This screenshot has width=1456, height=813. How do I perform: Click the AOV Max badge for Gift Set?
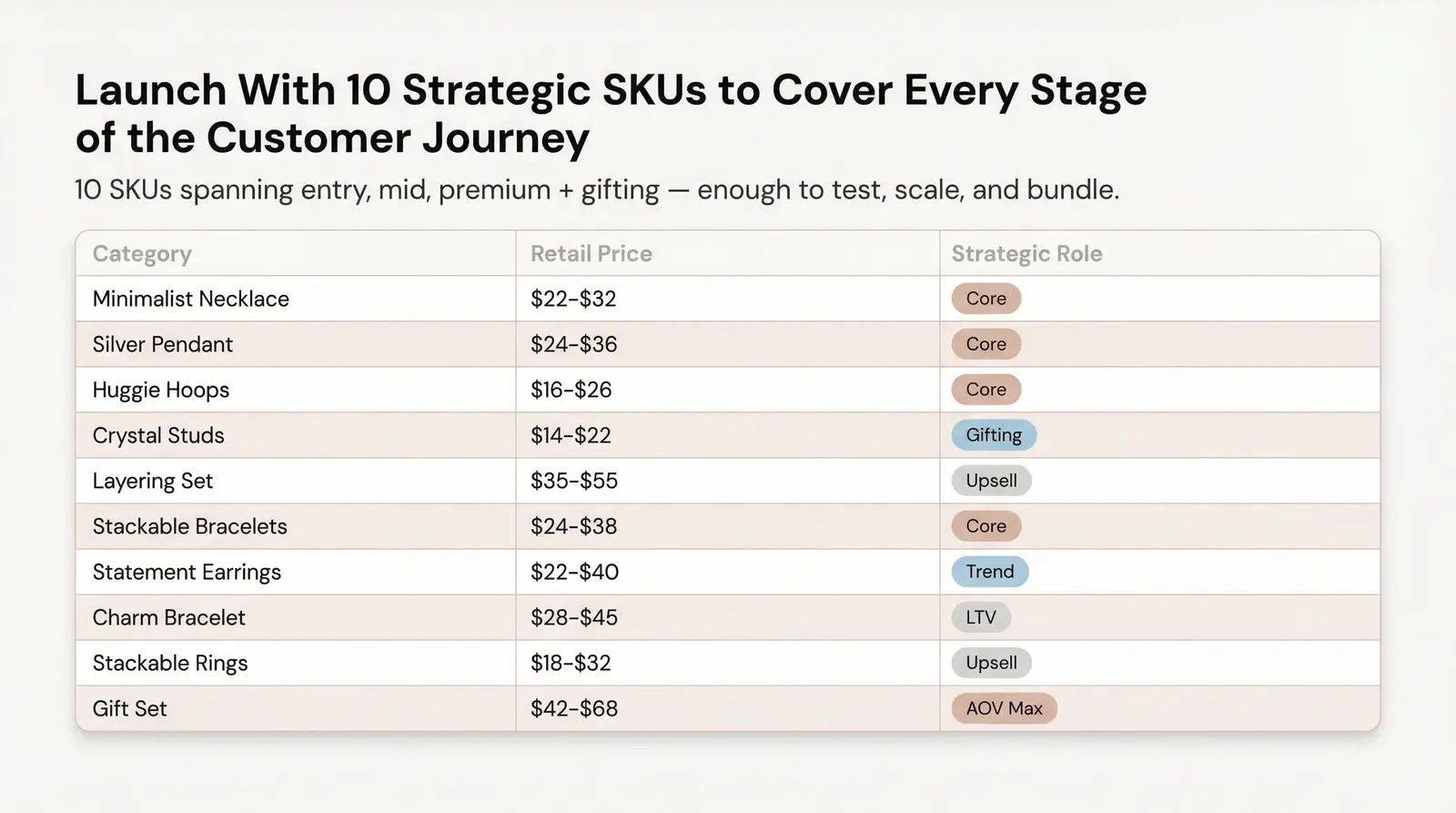1005,708
